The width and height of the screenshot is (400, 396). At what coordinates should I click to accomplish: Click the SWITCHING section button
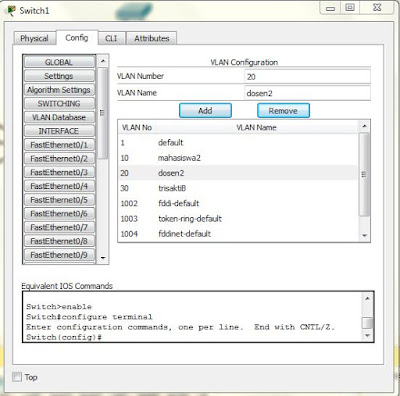(59, 103)
